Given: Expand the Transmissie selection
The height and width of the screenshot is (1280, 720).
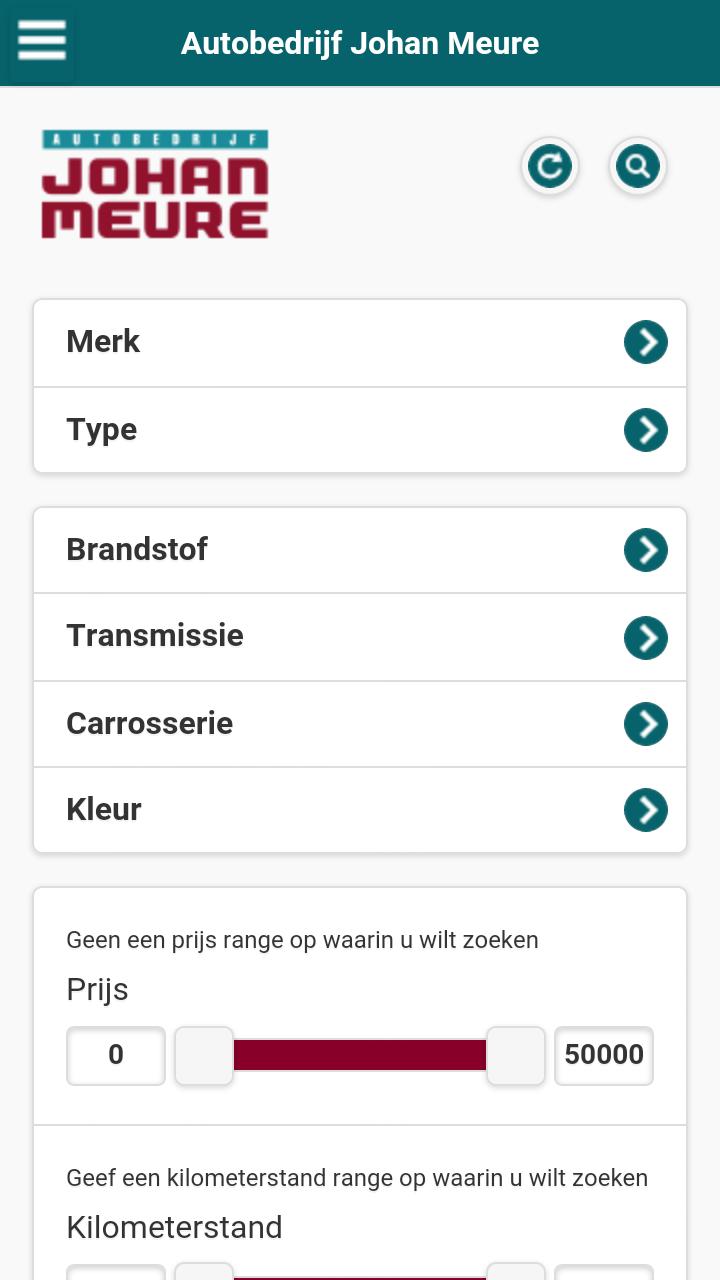Looking at the screenshot, I should pyautogui.click(x=645, y=636).
